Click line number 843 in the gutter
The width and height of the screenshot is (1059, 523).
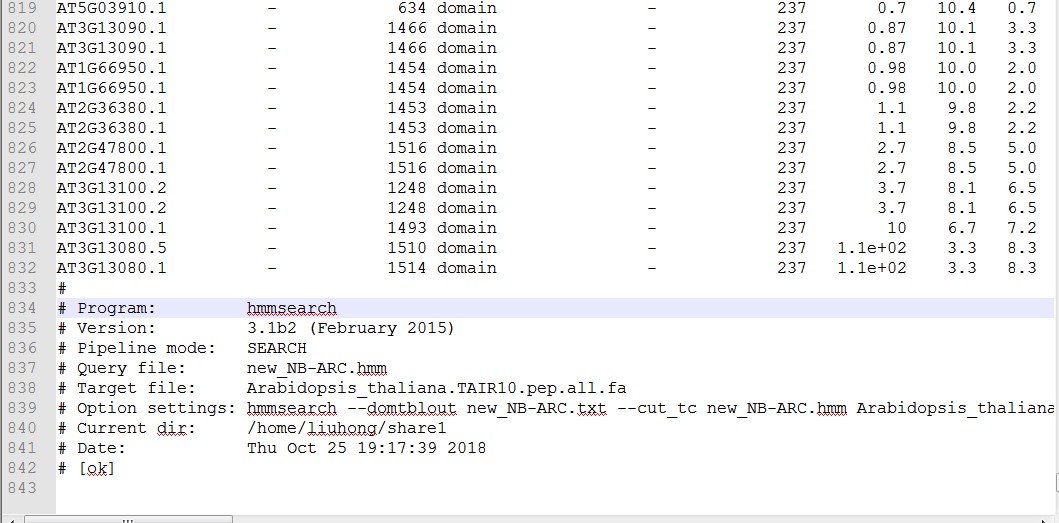21,488
